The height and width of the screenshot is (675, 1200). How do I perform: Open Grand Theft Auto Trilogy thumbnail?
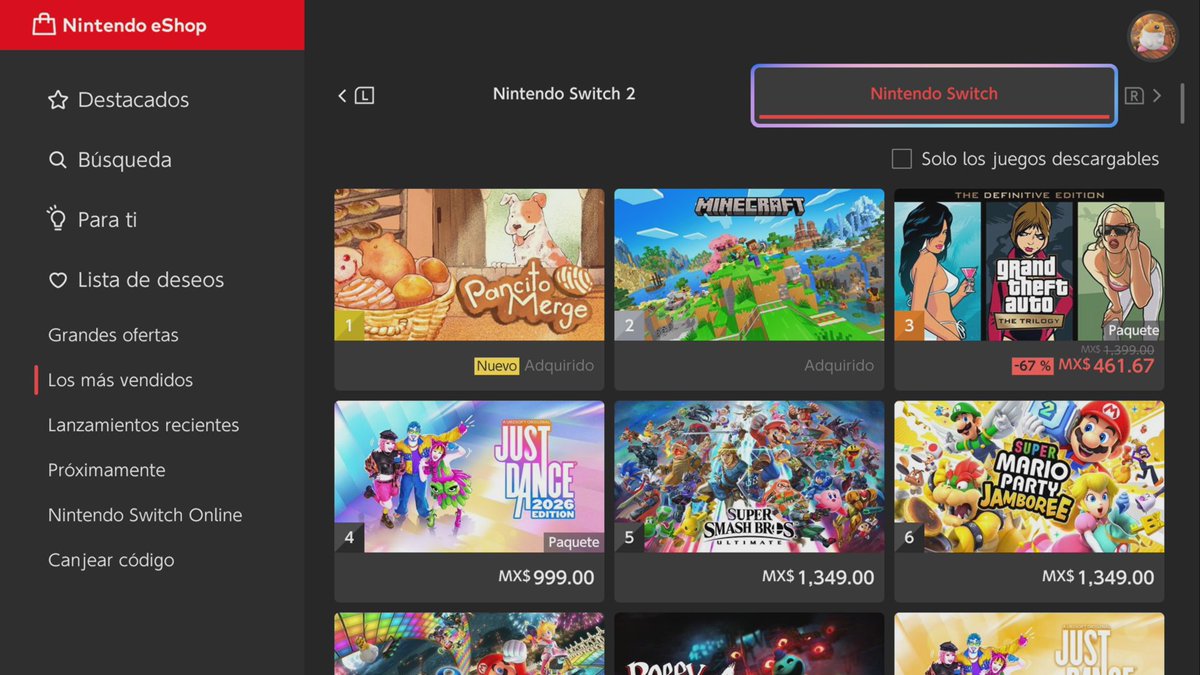[1029, 265]
